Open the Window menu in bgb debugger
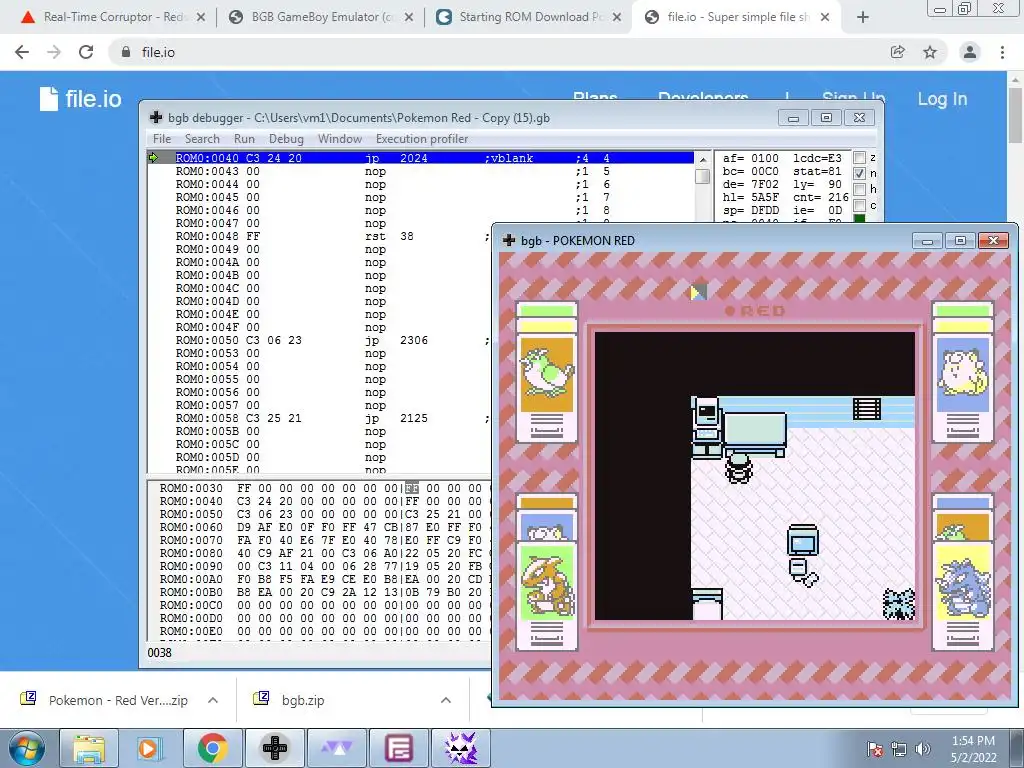This screenshot has height=768, width=1024. click(340, 138)
